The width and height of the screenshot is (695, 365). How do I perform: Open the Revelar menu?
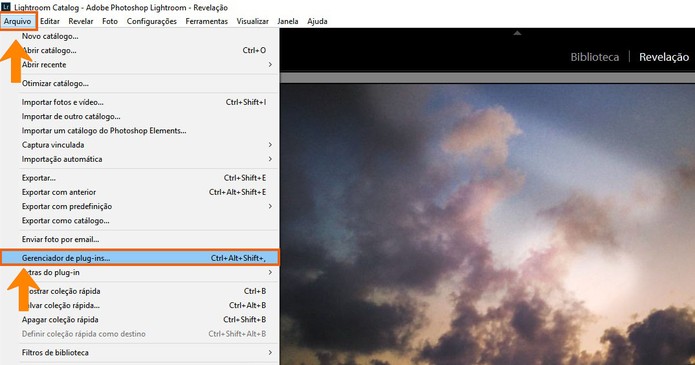[x=81, y=21]
